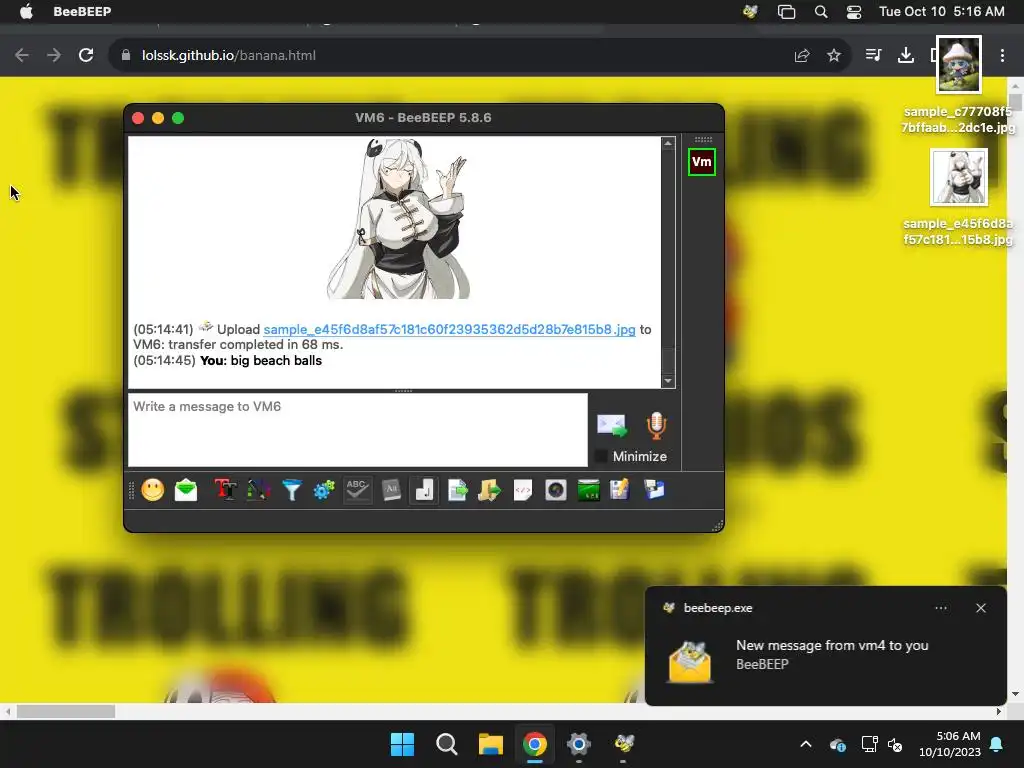
Task: Send the message with the envelope arrow button
Action: click(612, 426)
